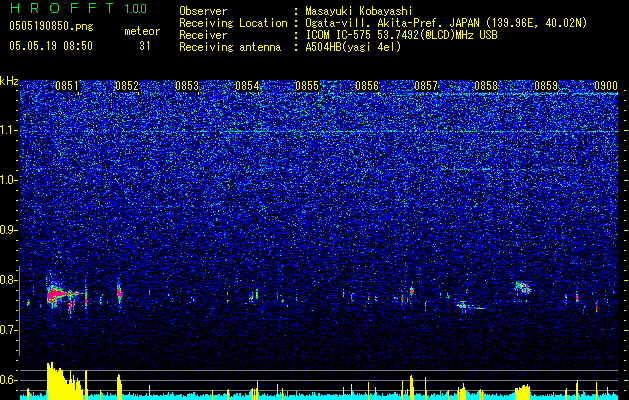The height and width of the screenshot is (400, 629).
Task: Click the 0.7 frequency axis label
Action: click(9, 330)
